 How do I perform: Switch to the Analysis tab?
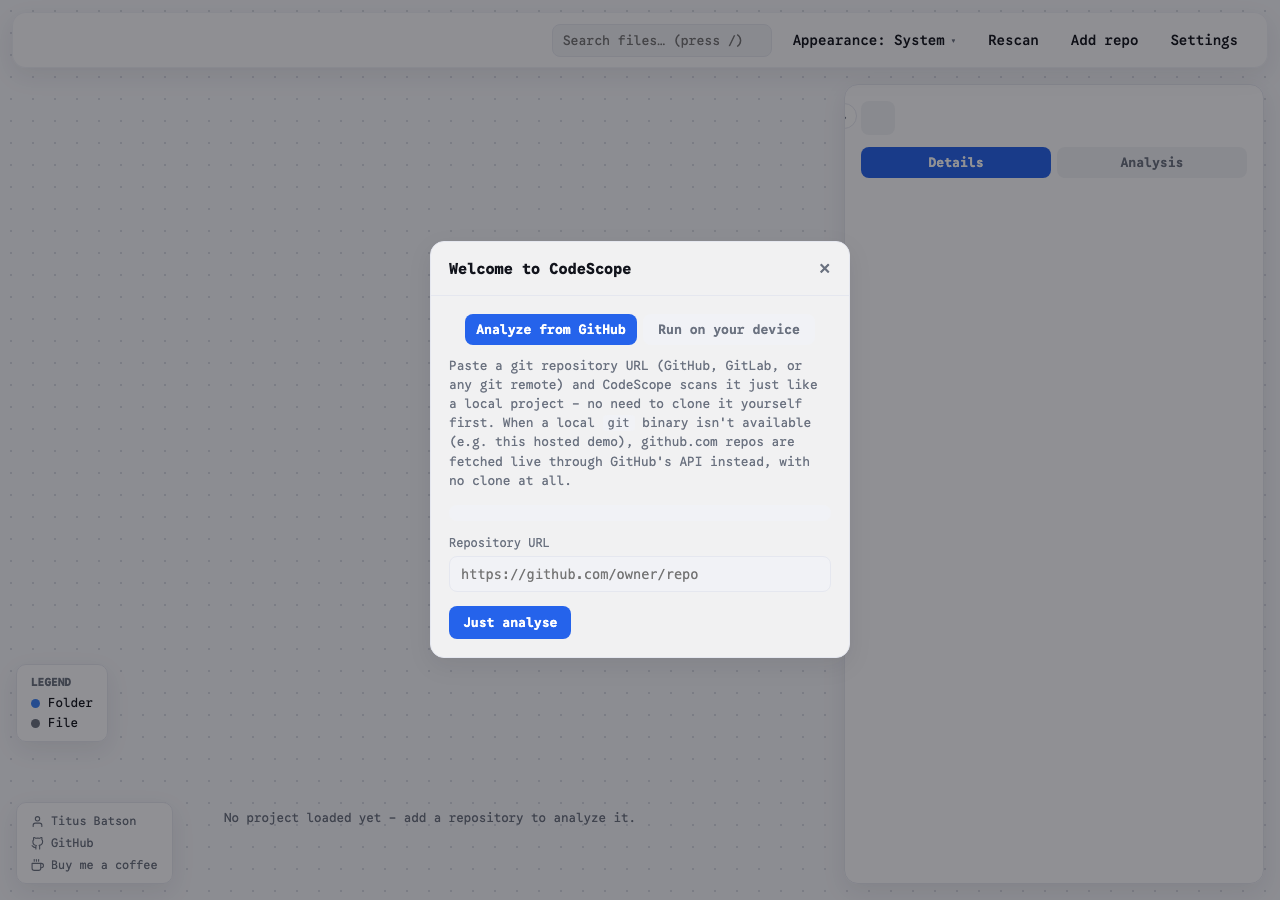1152,162
